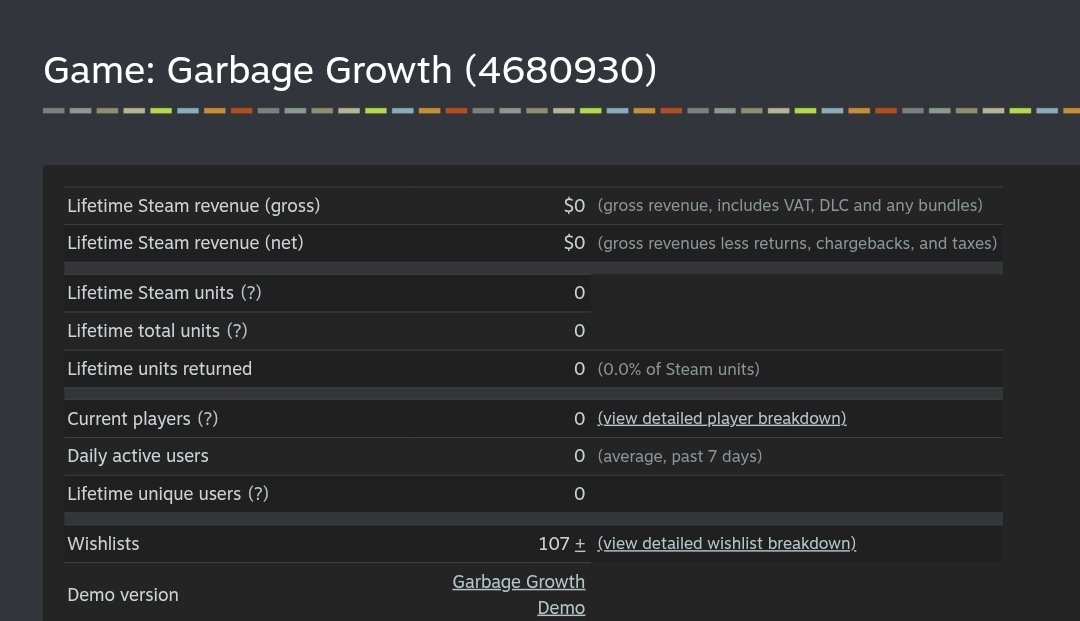Viewport: 1080px width, 621px height.
Task: Click the '(average, past 7 days)' note
Action: coord(680,456)
